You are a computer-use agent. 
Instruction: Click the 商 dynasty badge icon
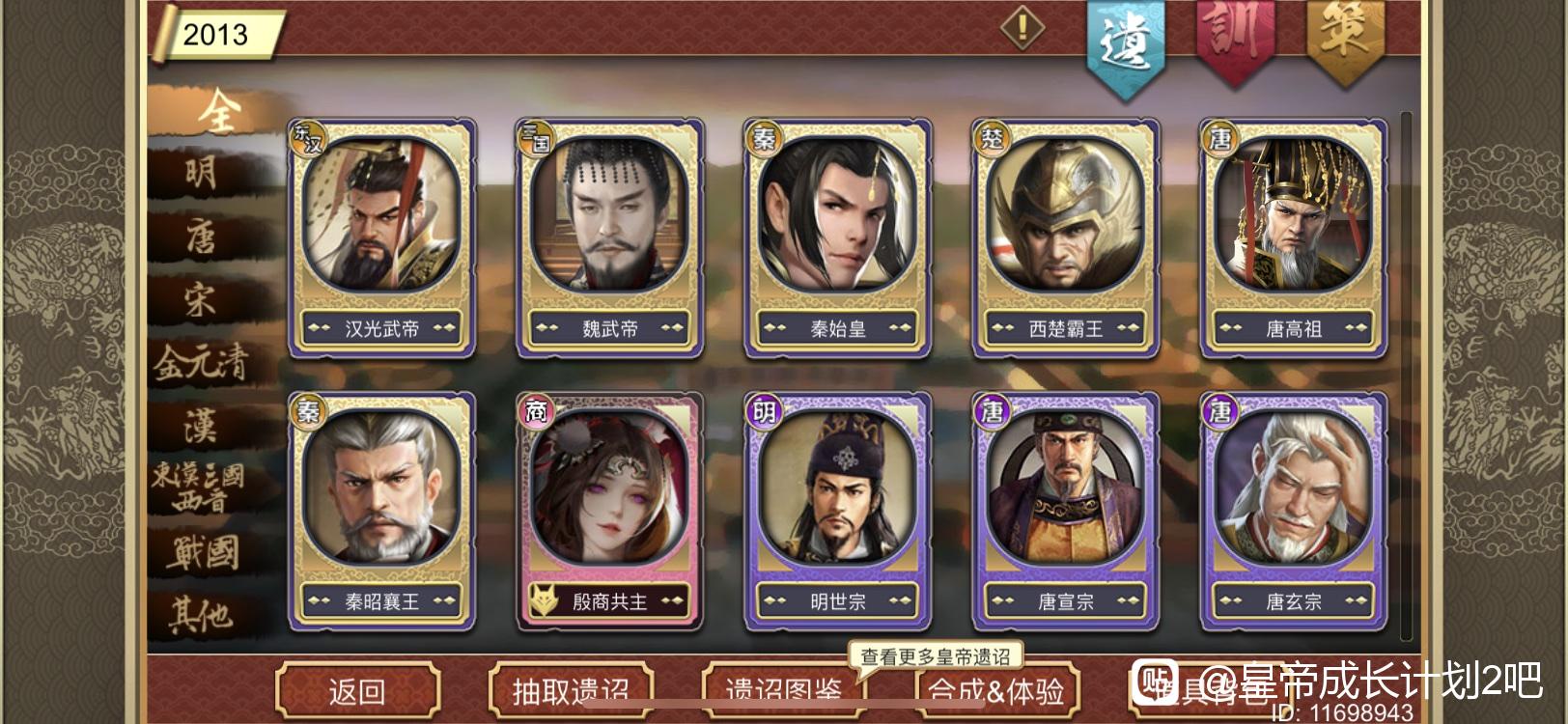[536, 413]
